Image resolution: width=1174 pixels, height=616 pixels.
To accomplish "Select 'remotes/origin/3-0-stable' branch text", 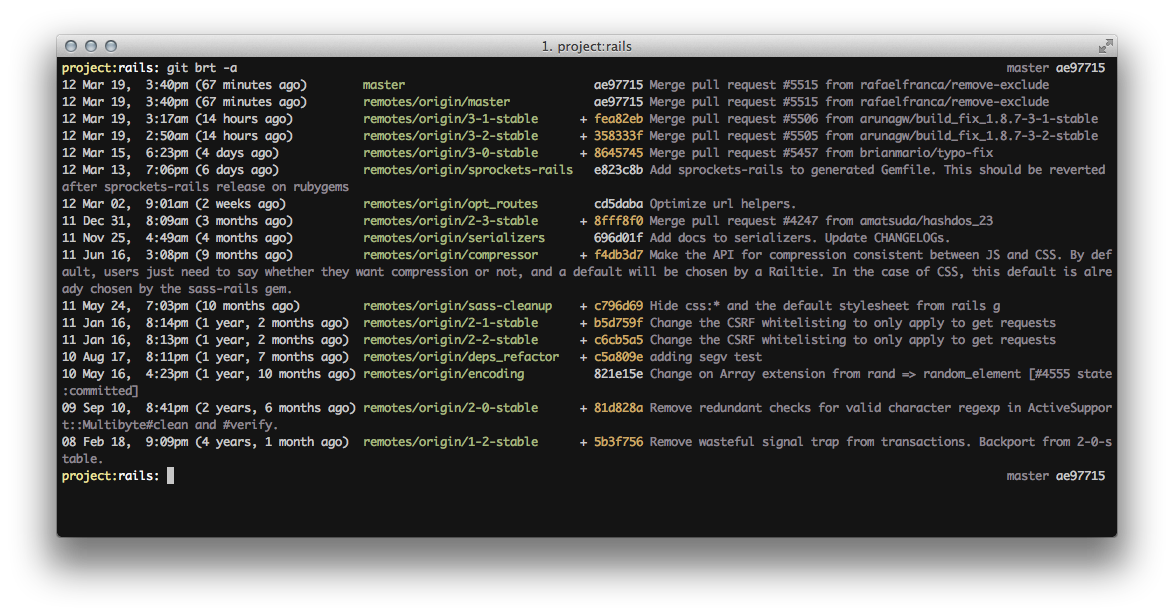I will [x=451, y=153].
